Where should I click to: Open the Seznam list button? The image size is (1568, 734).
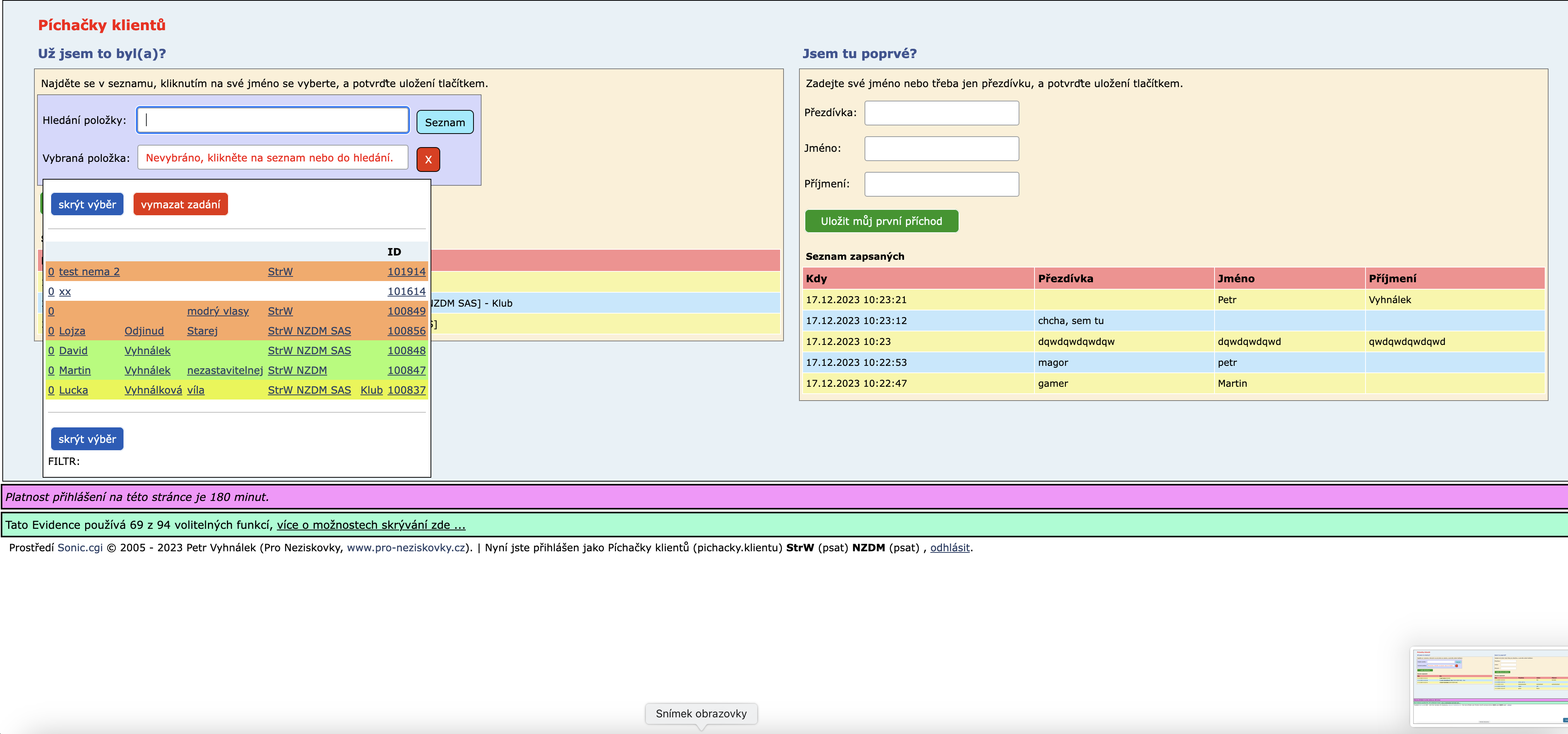click(x=444, y=122)
